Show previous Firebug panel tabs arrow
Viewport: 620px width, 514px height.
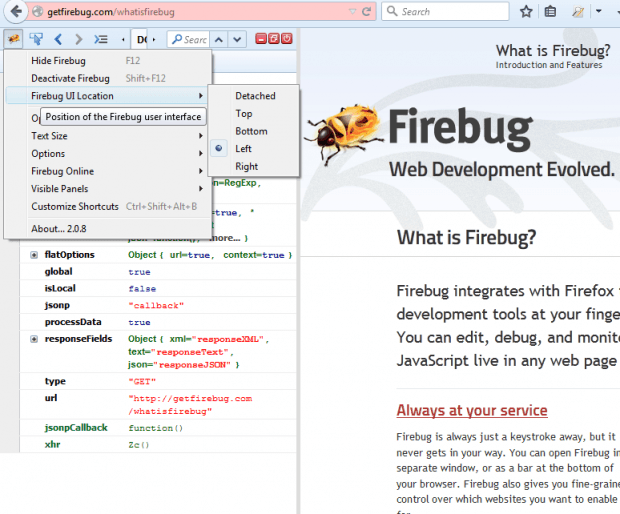tap(123, 40)
